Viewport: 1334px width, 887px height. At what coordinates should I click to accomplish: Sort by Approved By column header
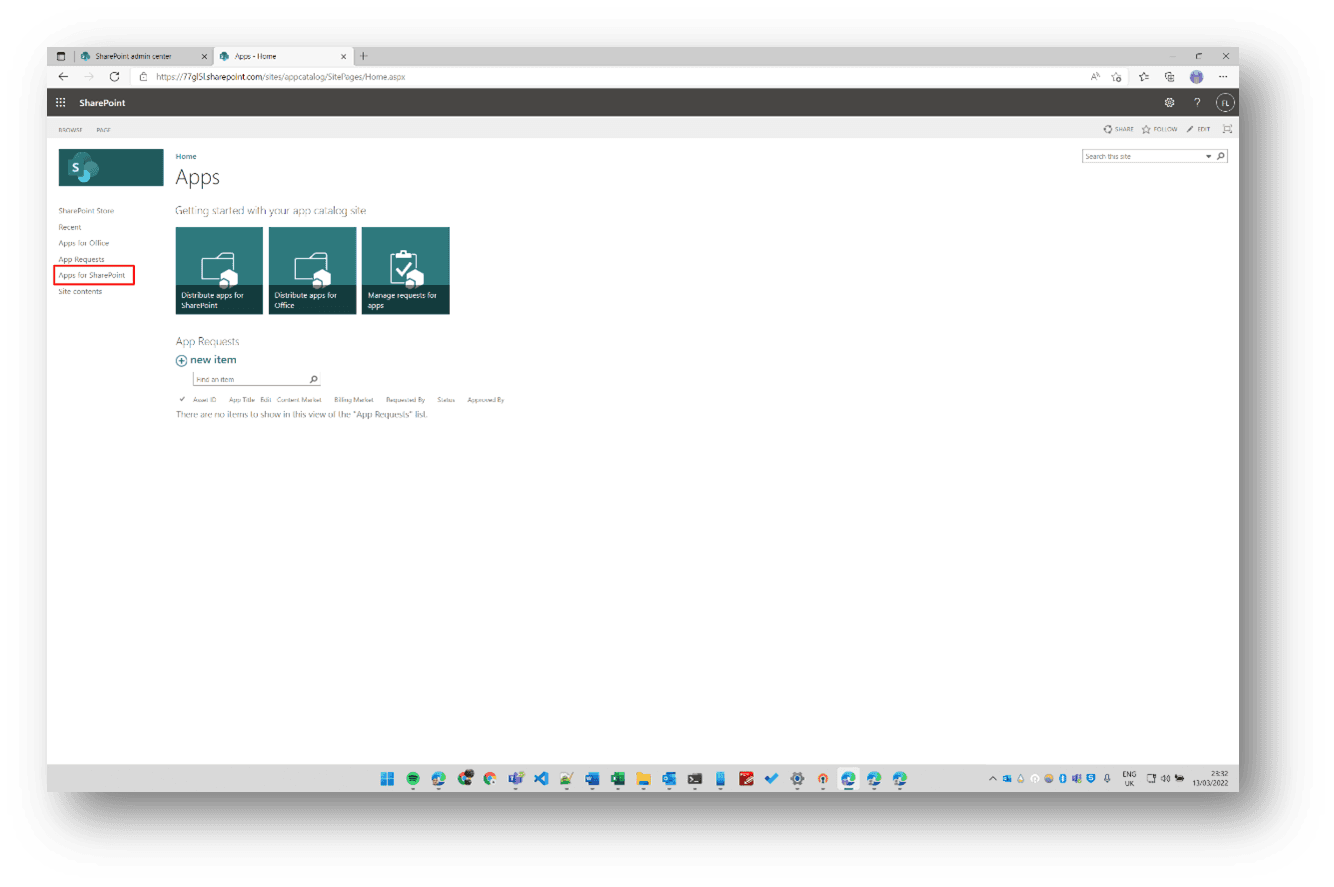coord(486,400)
